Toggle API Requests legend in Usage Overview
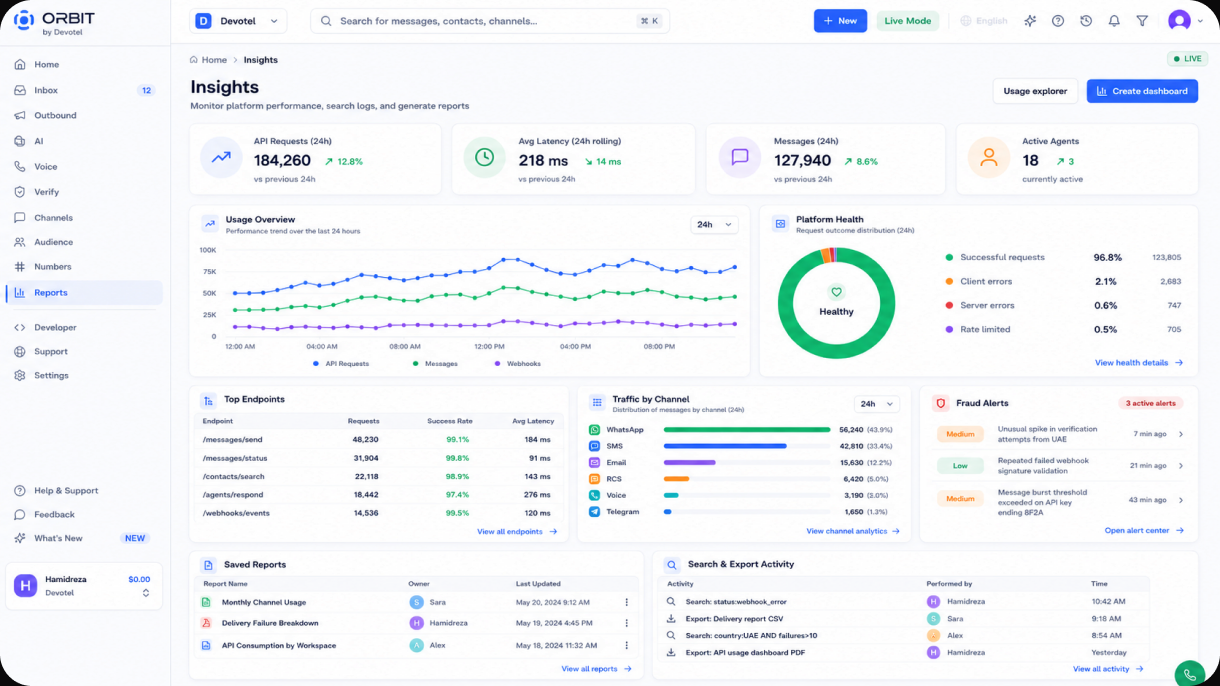The width and height of the screenshot is (1220, 686). coord(342,364)
